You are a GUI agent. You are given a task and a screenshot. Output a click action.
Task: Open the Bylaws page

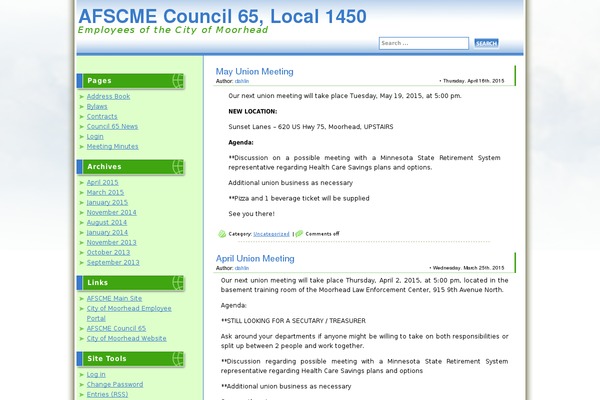(x=97, y=106)
